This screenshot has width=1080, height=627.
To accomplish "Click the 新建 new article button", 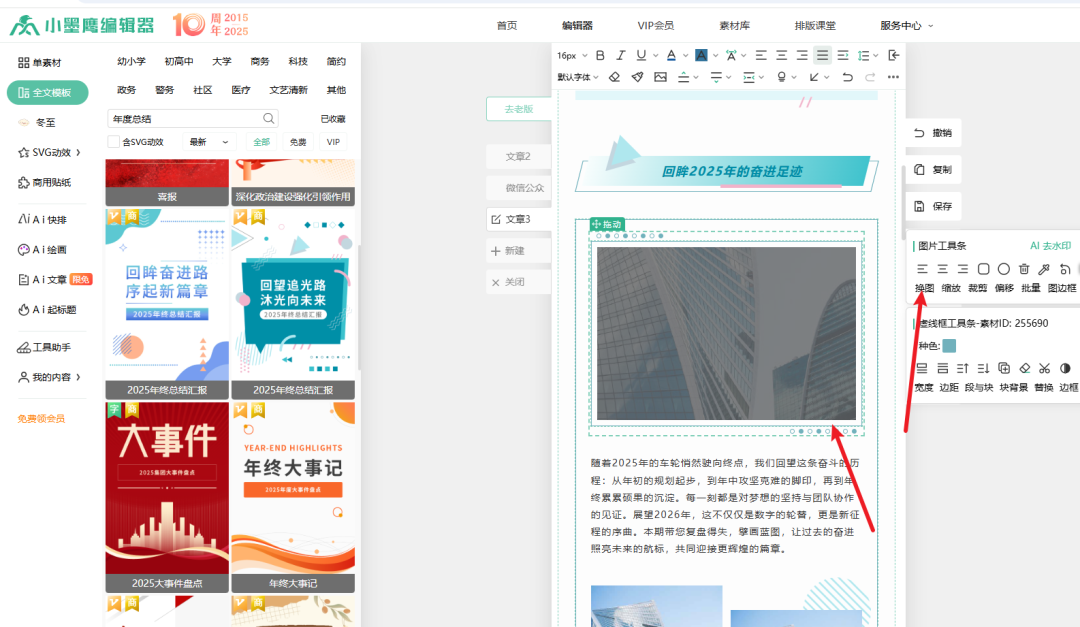I will tap(519, 251).
